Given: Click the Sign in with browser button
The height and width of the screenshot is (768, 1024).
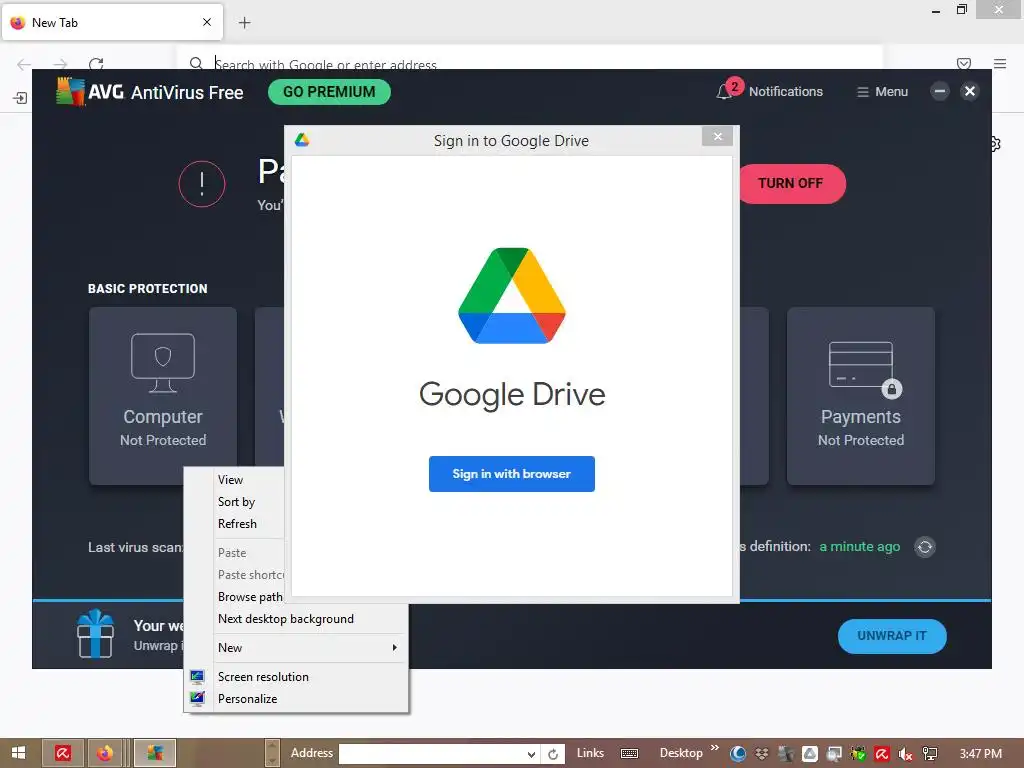Looking at the screenshot, I should 511,473.
